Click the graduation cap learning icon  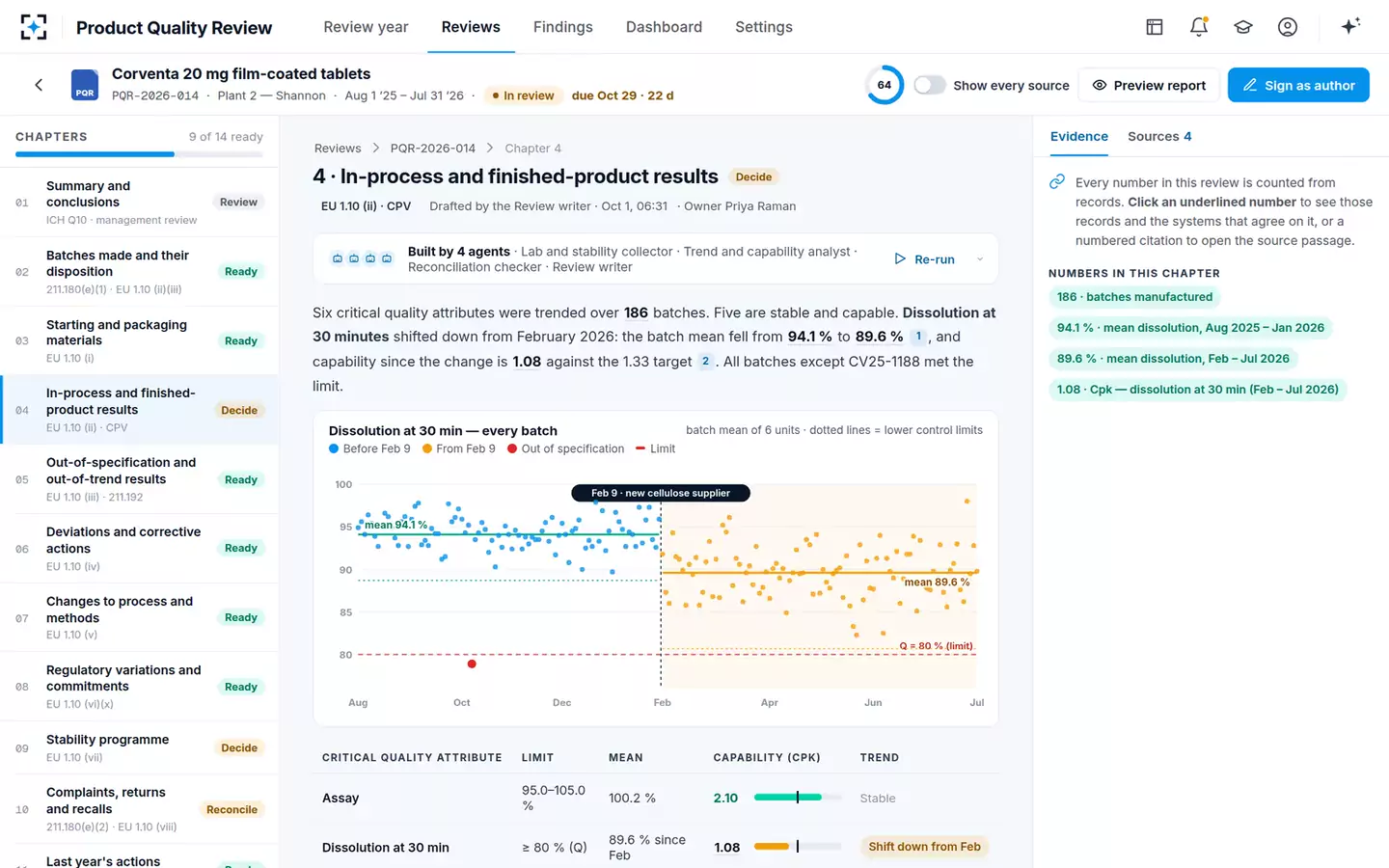(x=1243, y=27)
